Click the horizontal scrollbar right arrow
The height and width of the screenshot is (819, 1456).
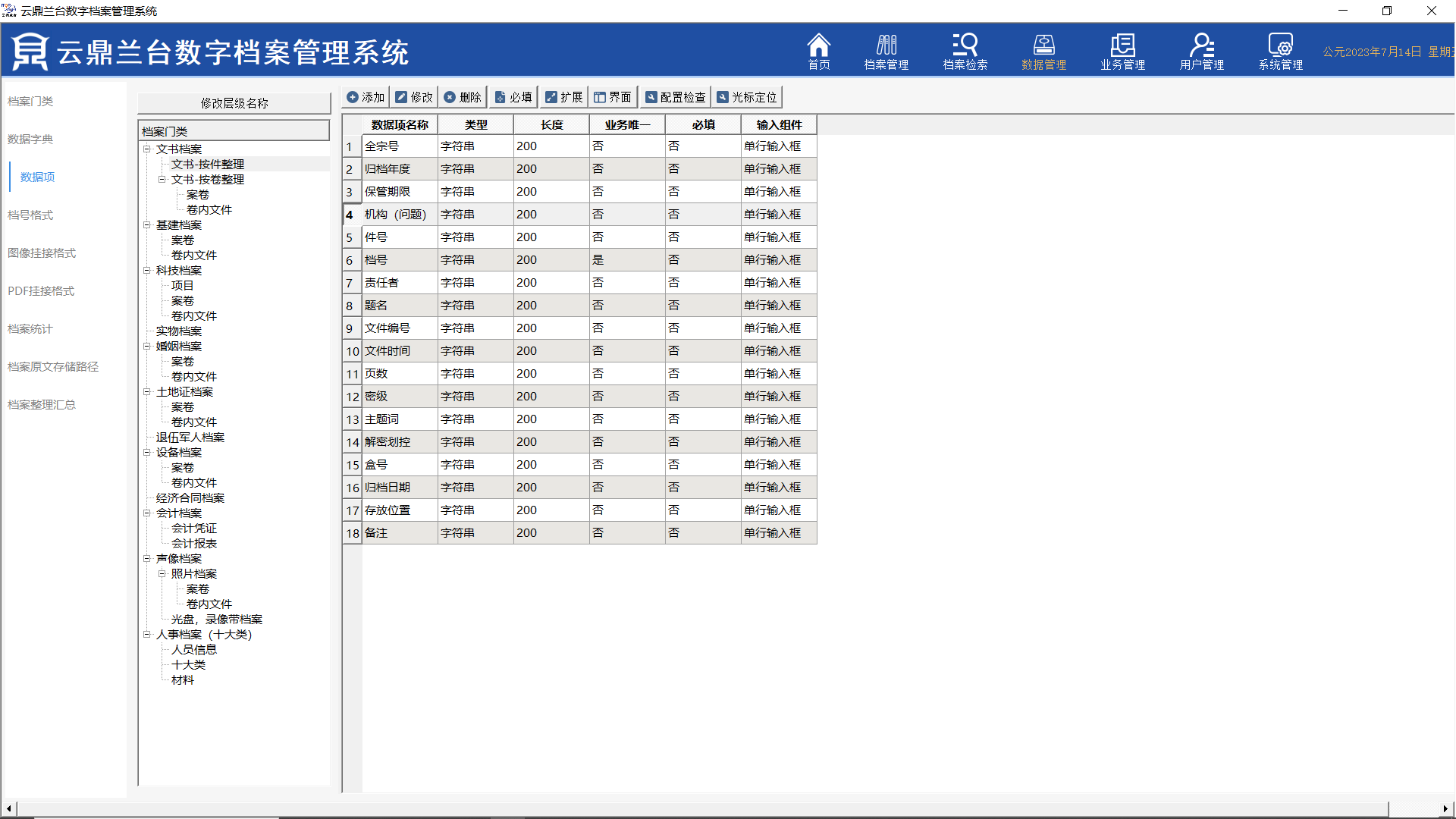tap(1445, 808)
